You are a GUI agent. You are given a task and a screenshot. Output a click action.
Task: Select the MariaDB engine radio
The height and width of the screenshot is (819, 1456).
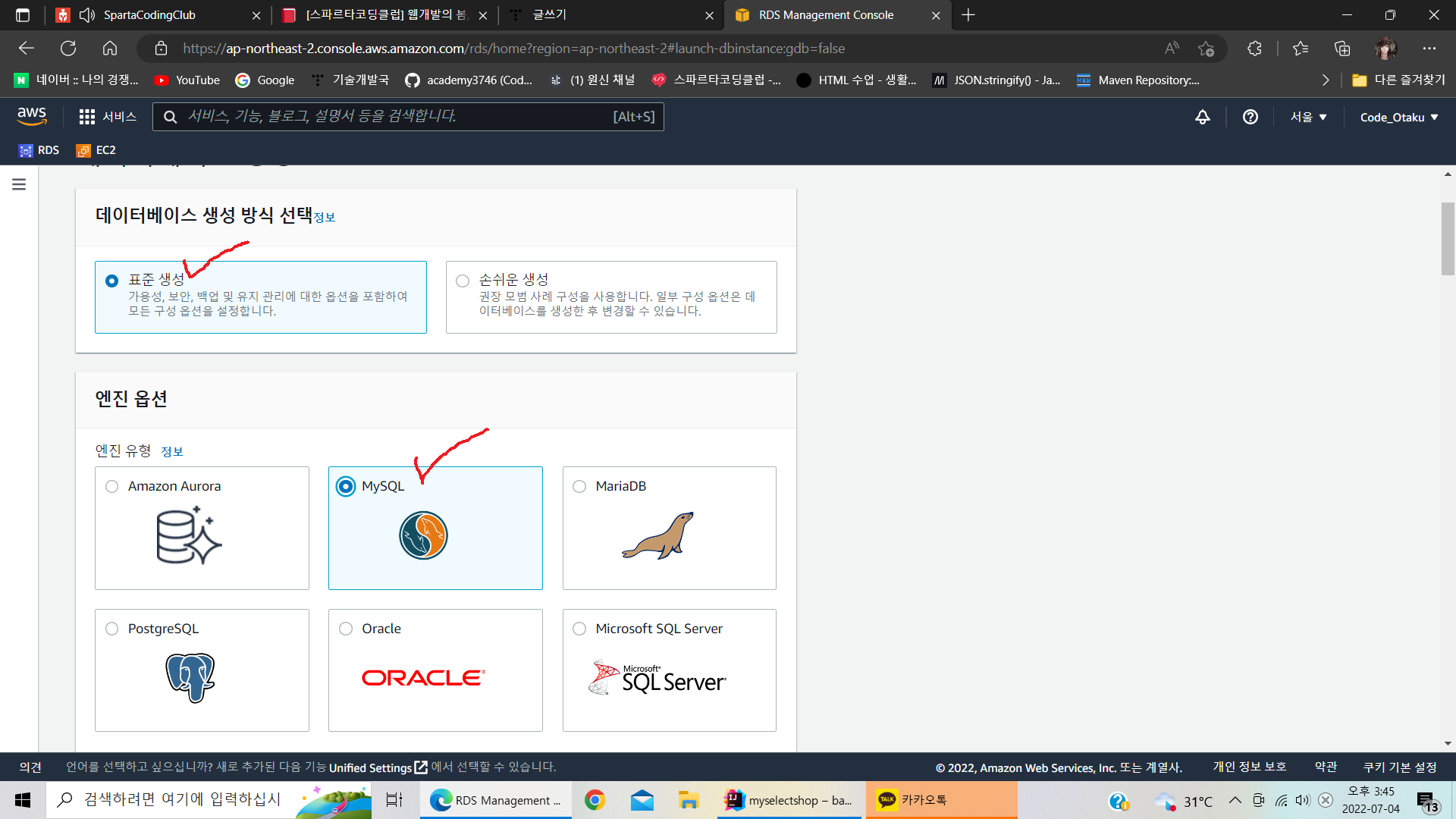[x=579, y=487]
